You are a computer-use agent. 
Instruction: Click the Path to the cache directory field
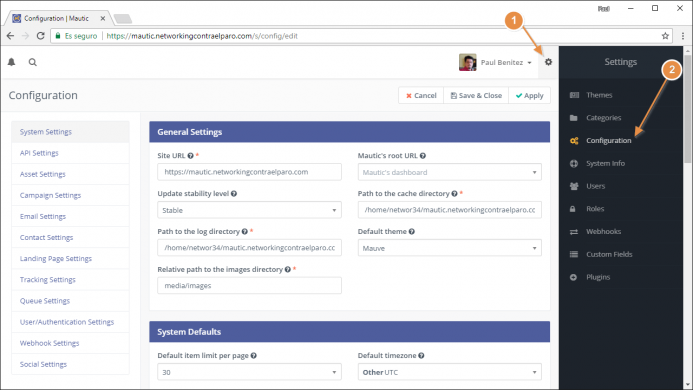[449, 210]
